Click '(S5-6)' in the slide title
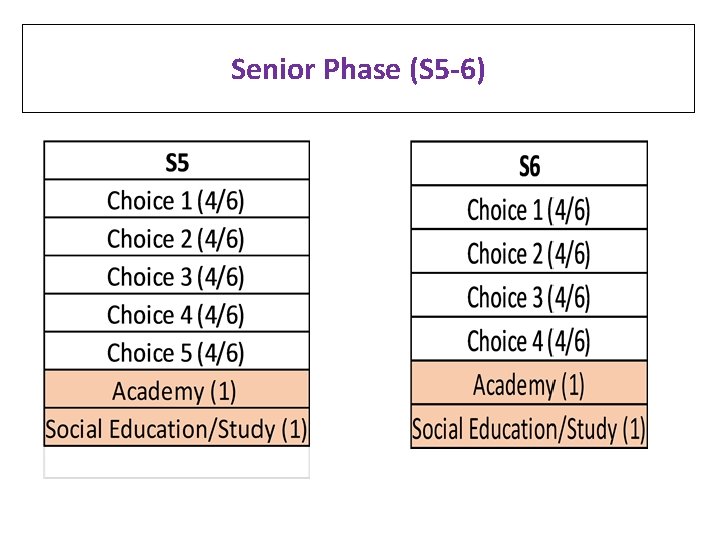The width and height of the screenshot is (720, 540). click(x=448, y=69)
